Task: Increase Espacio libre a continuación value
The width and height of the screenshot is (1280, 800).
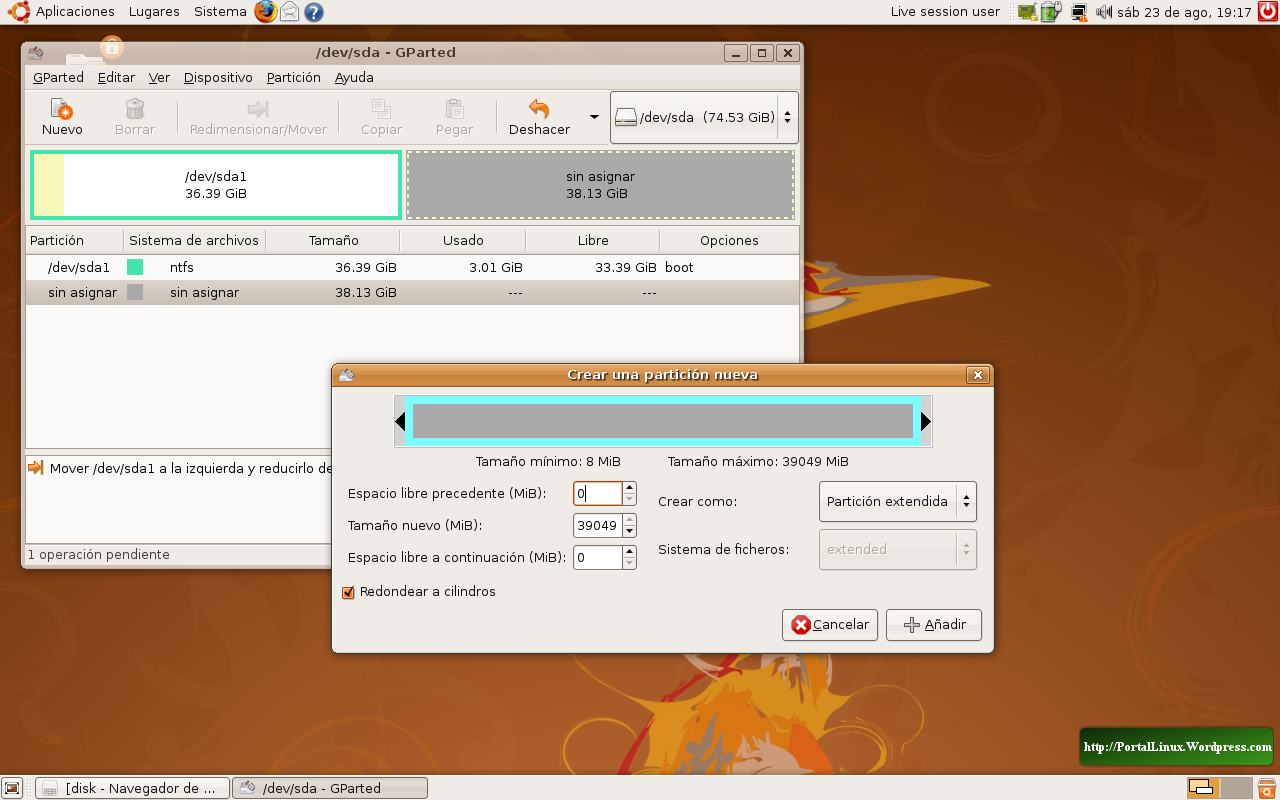Action: 629,552
